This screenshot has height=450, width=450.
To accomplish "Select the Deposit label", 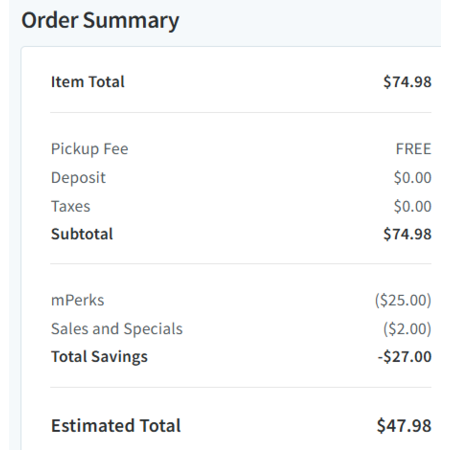I will point(78,178).
